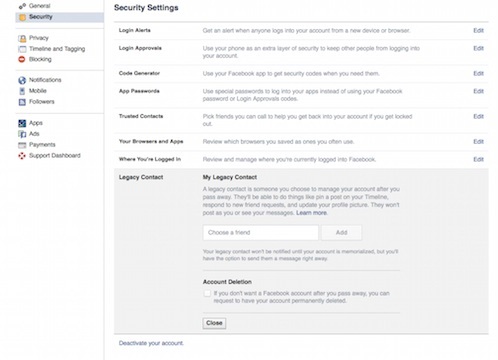Expand Login Approvals with Edit
The image size is (498, 360).
[478, 48]
